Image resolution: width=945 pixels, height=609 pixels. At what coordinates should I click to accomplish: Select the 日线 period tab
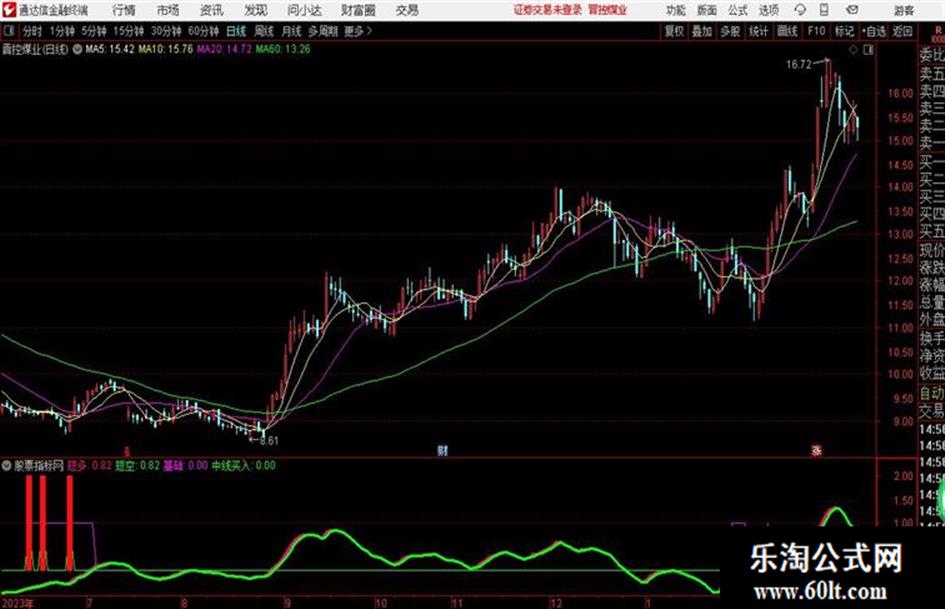click(236, 31)
